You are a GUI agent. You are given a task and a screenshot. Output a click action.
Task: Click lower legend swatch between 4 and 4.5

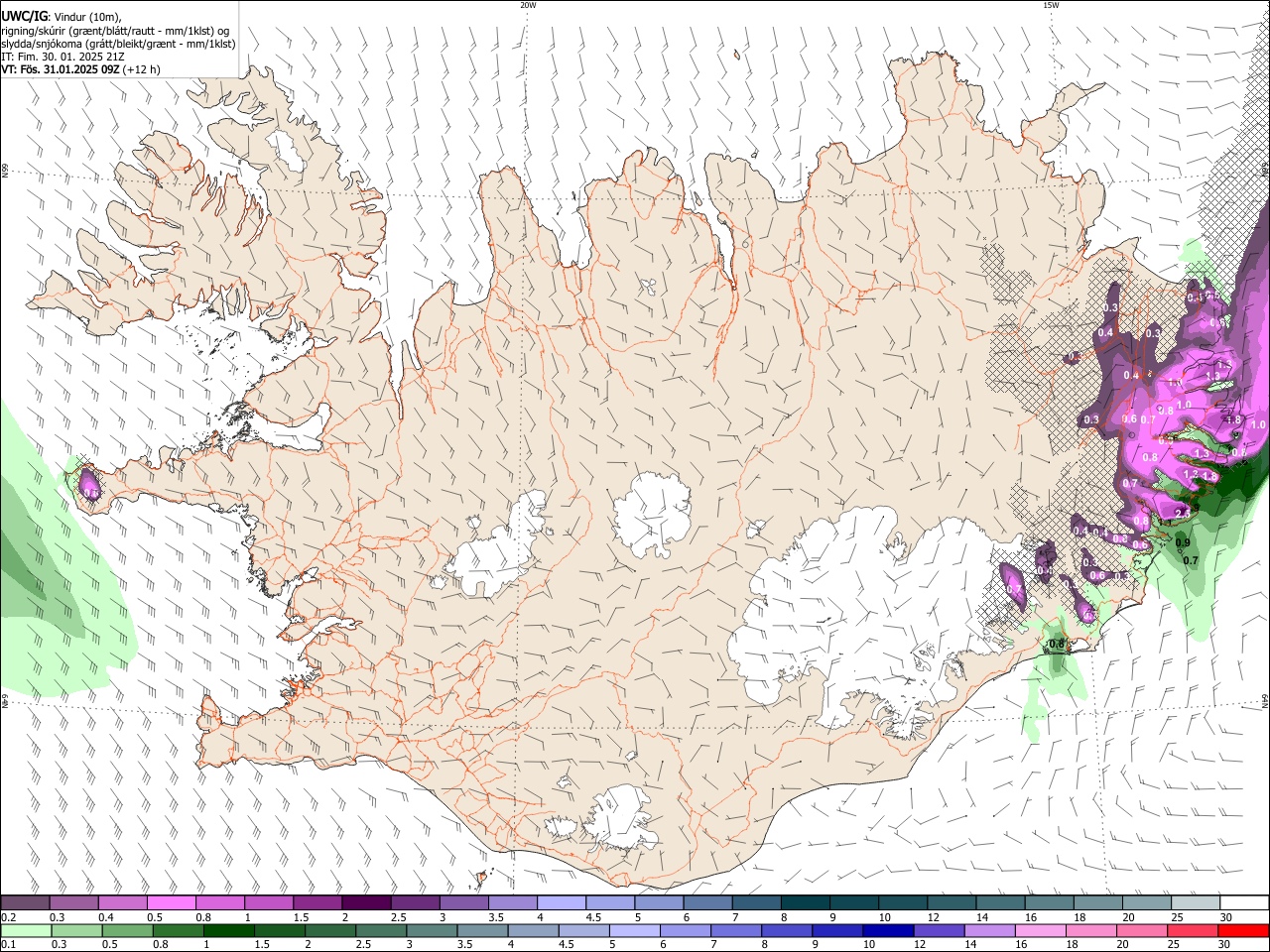(x=536, y=930)
